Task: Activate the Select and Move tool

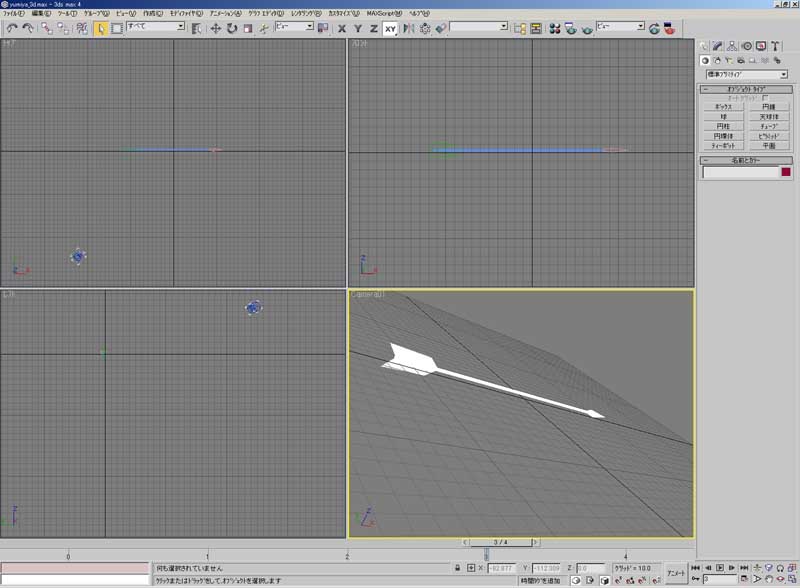Action: pos(215,28)
